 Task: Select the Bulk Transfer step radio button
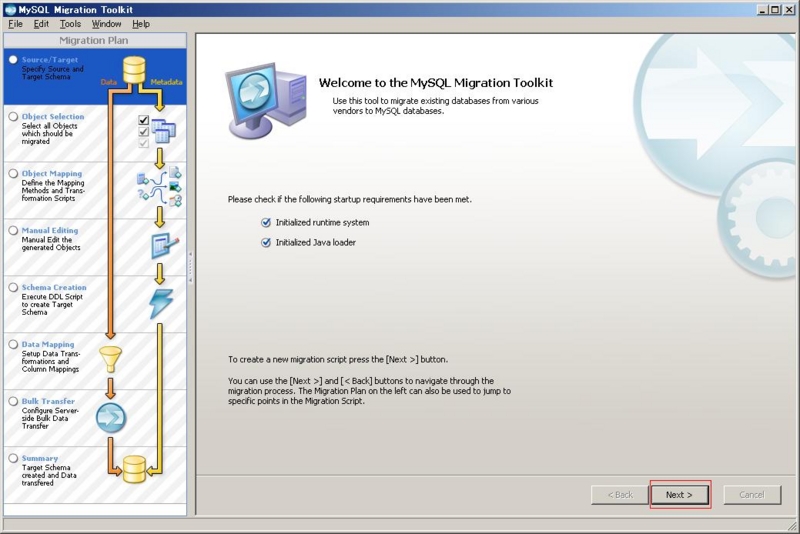point(13,401)
